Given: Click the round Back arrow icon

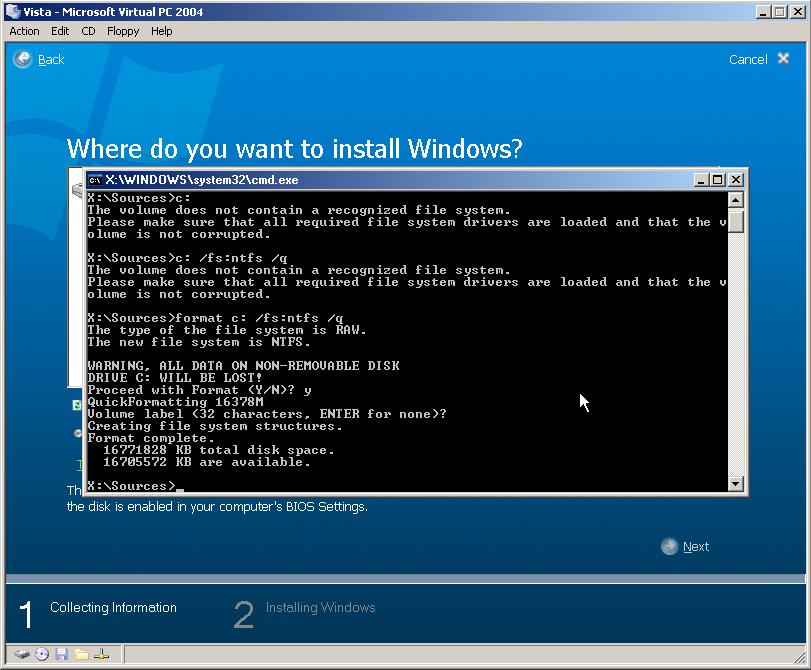Looking at the screenshot, I should 22,59.
